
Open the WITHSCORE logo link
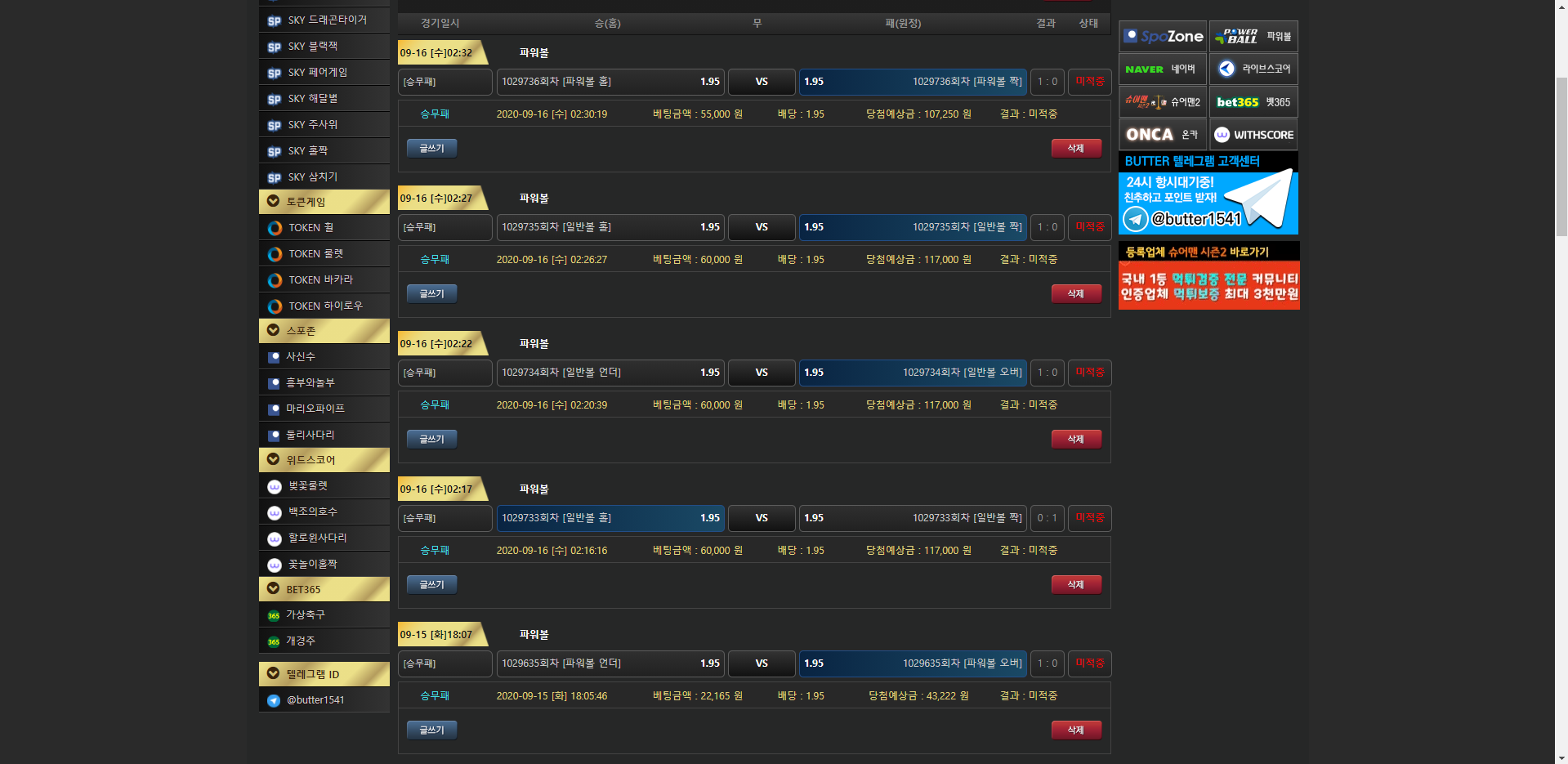[1253, 135]
